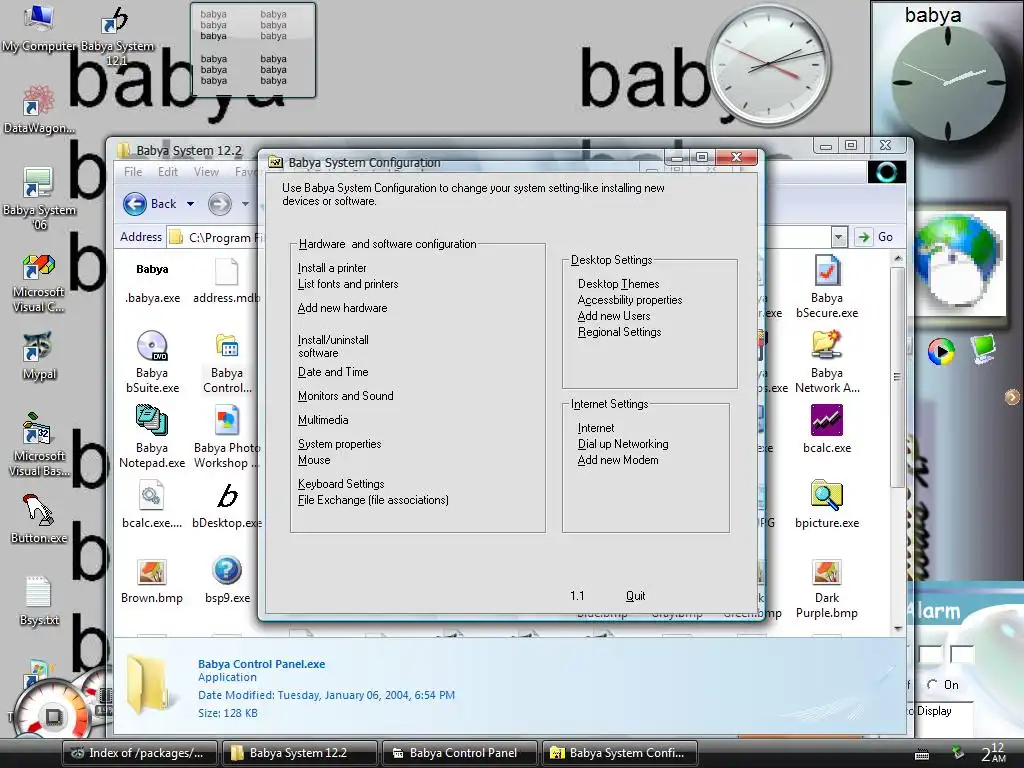This screenshot has height=768, width=1024.
Task: Open Babya System 12.1 desktop shortcut
Action: click(x=116, y=34)
